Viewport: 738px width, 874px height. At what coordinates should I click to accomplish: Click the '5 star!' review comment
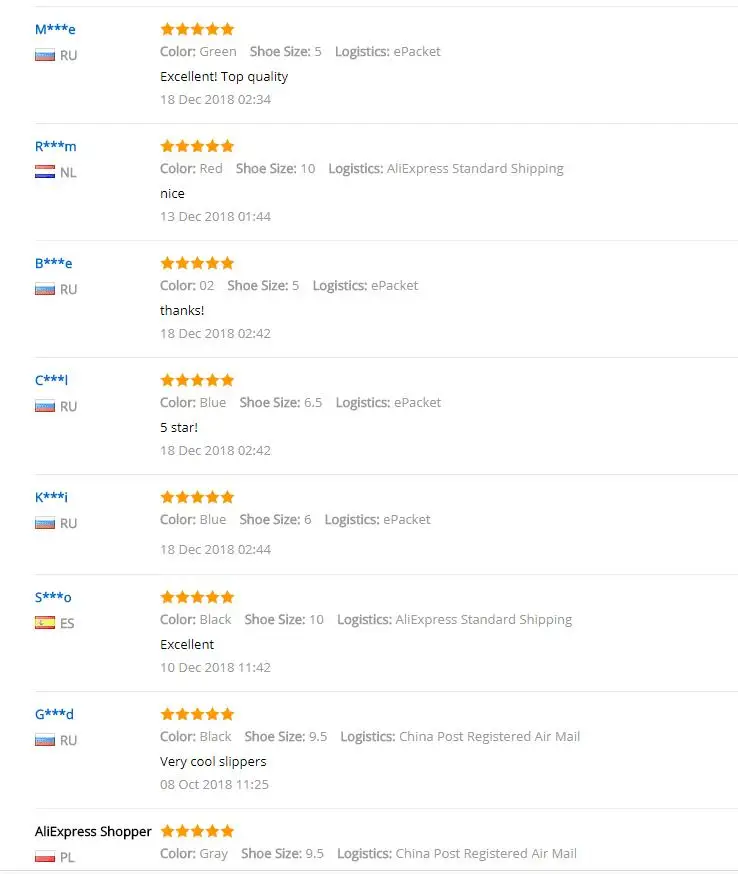179,427
